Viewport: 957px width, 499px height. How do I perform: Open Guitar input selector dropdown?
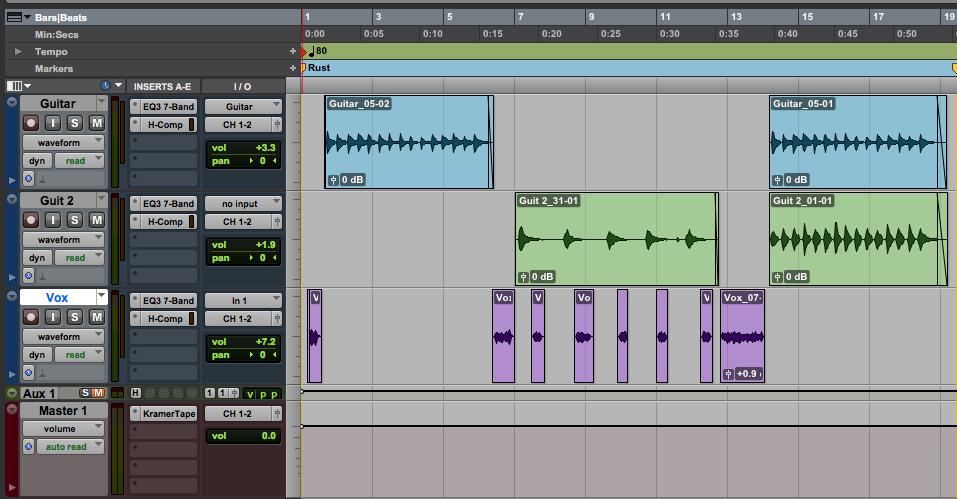pyautogui.click(x=243, y=107)
